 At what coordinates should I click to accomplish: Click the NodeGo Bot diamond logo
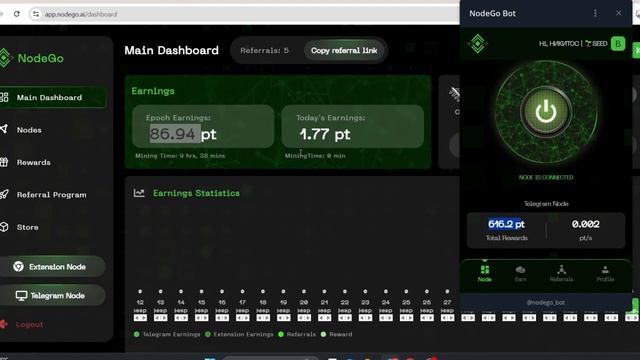[x=478, y=43]
